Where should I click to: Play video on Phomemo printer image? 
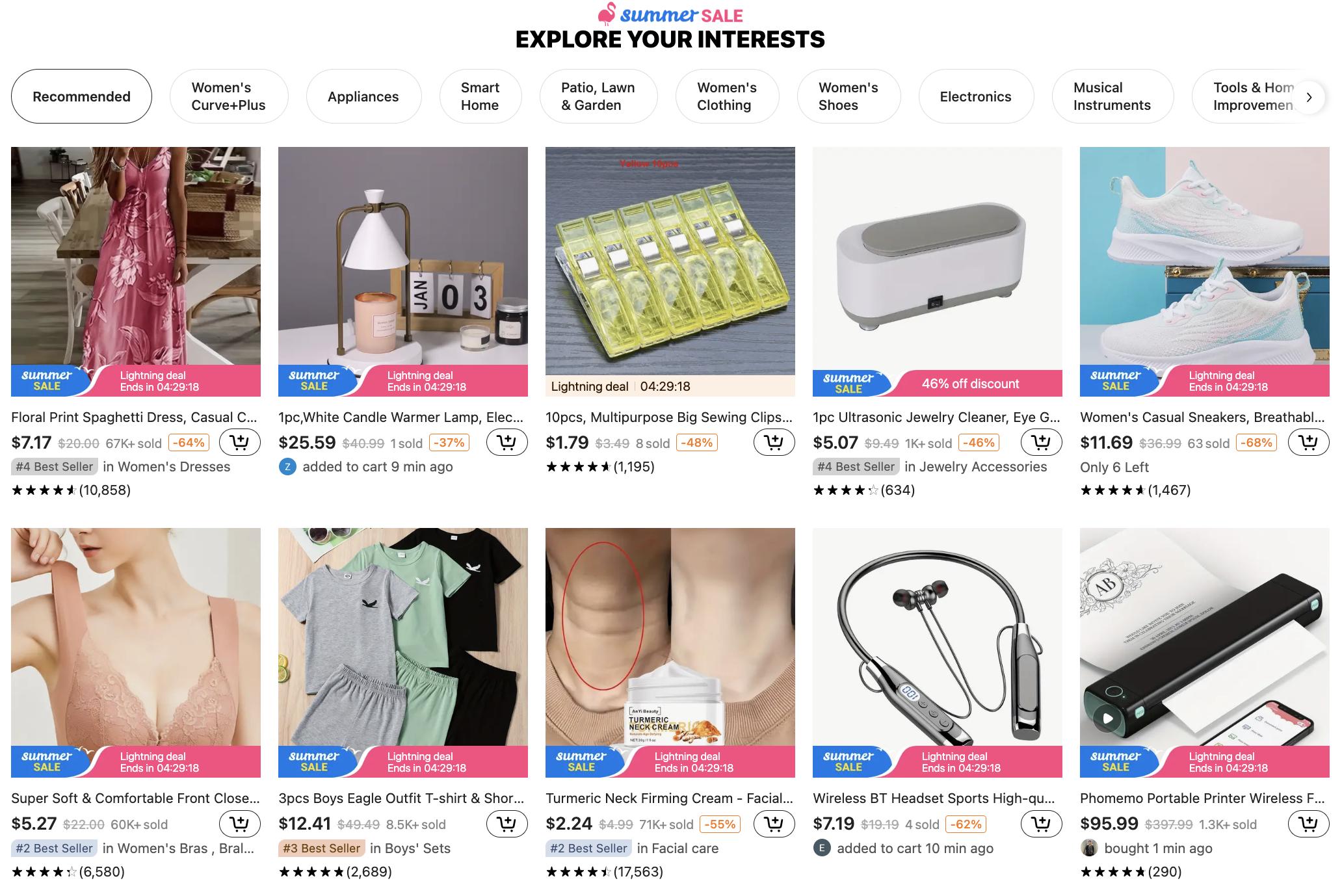[1108, 718]
